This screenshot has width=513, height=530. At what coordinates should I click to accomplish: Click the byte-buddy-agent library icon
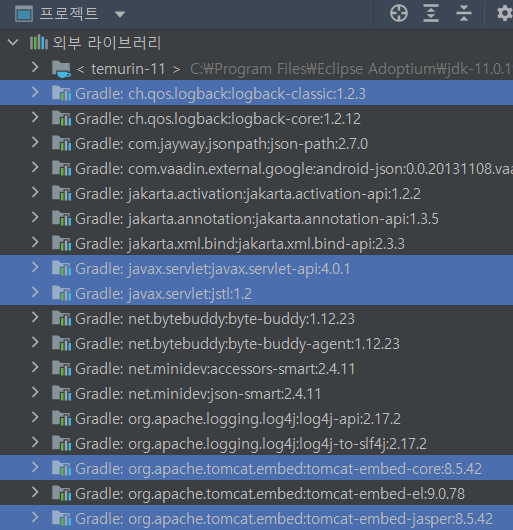click(62, 343)
